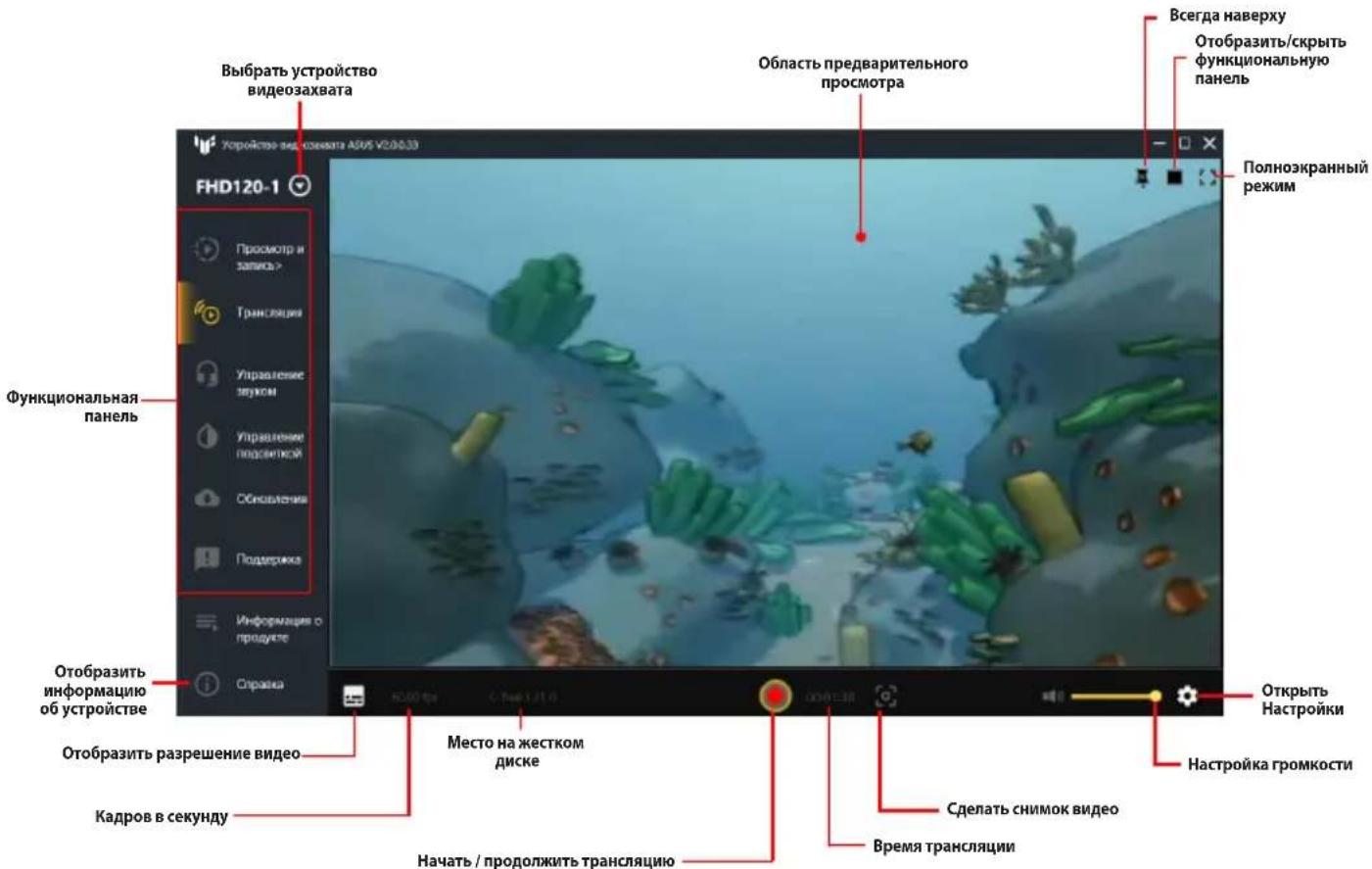Take a video snapshot with the capture icon
The width and height of the screenshot is (1372, 869).
click(x=885, y=696)
